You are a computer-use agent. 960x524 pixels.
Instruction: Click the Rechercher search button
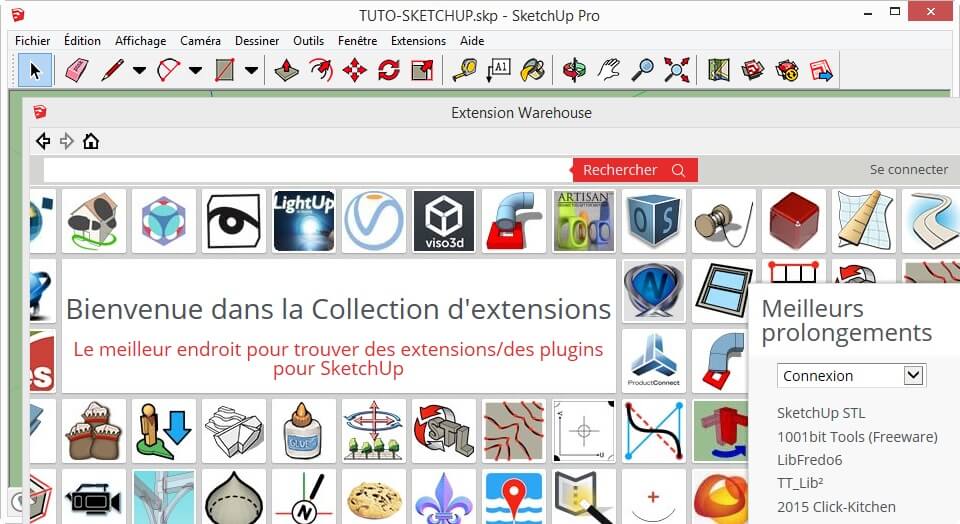tap(635, 170)
